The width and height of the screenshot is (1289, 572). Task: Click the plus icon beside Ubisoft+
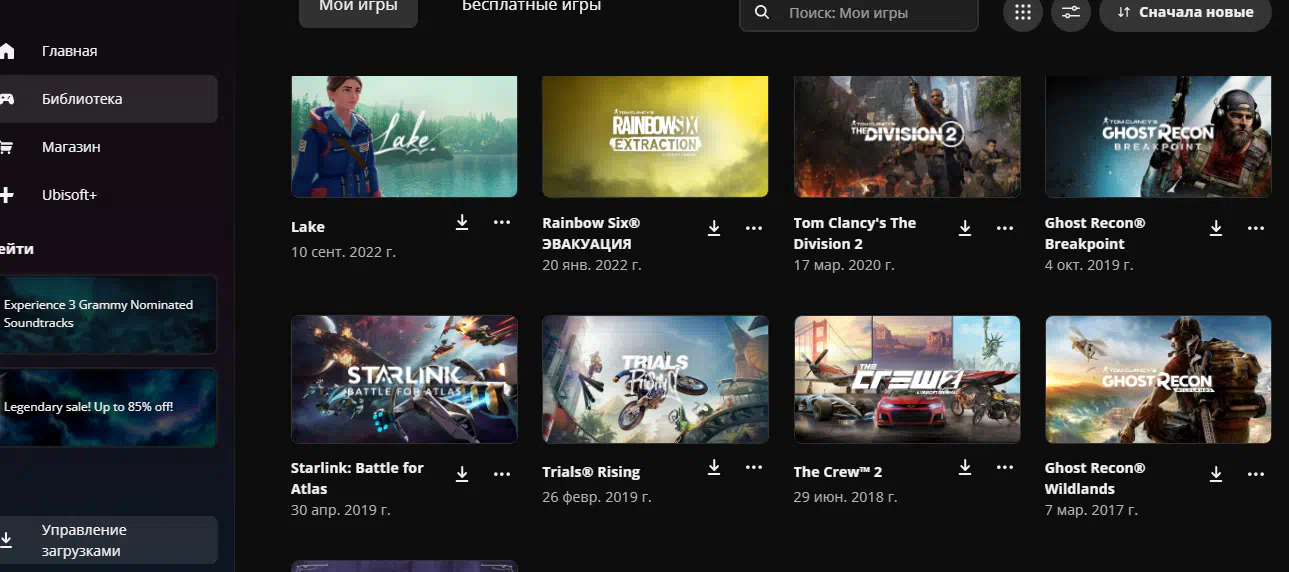click(x=6, y=195)
